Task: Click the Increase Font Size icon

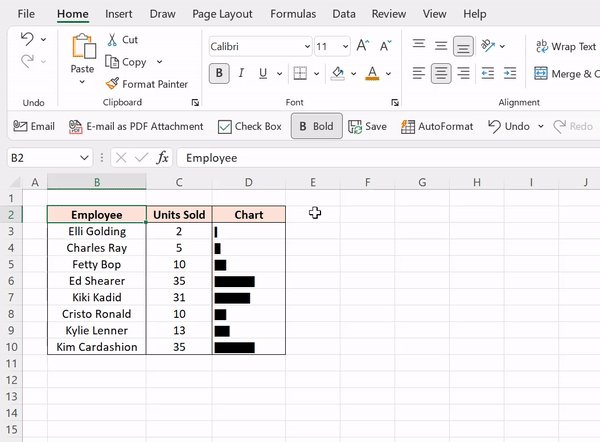Action: point(362,46)
